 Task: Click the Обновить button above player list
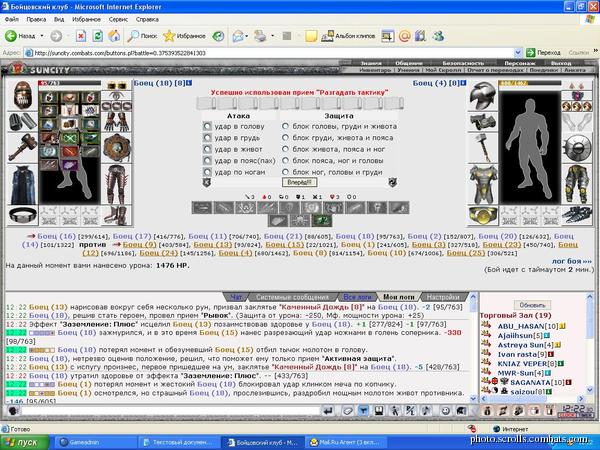[532, 305]
